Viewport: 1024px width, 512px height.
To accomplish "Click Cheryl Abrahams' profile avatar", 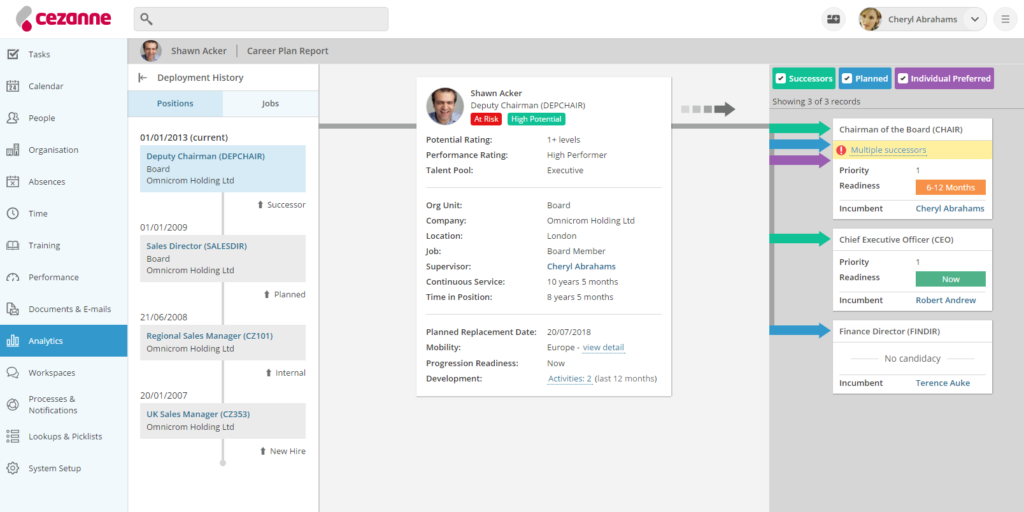I will coord(871,20).
